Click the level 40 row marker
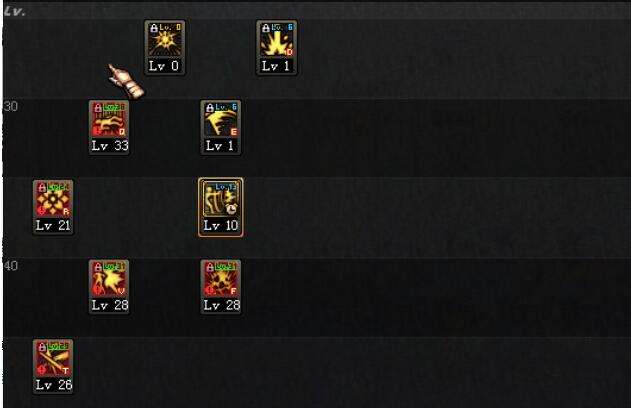Image resolution: width=631 pixels, height=408 pixels. click(11, 266)
